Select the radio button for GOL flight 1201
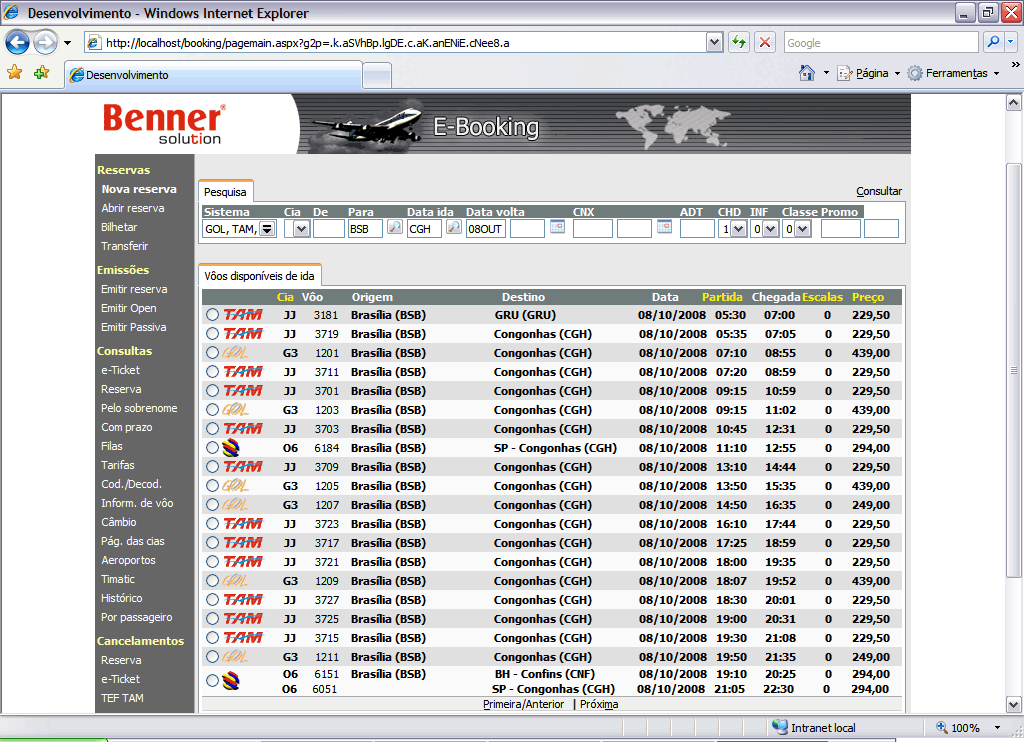 click(x=212, y=353)
